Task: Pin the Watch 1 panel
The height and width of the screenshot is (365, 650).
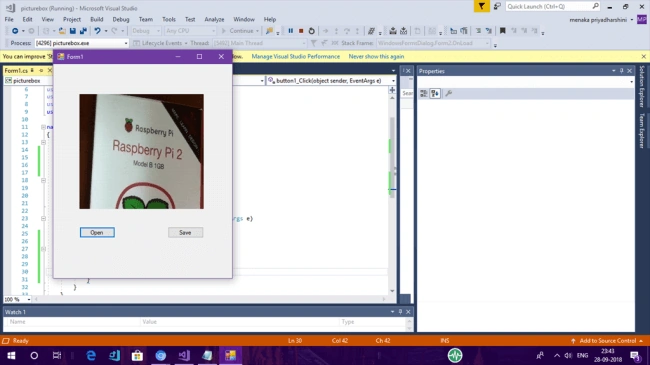Action: [400, 311]
